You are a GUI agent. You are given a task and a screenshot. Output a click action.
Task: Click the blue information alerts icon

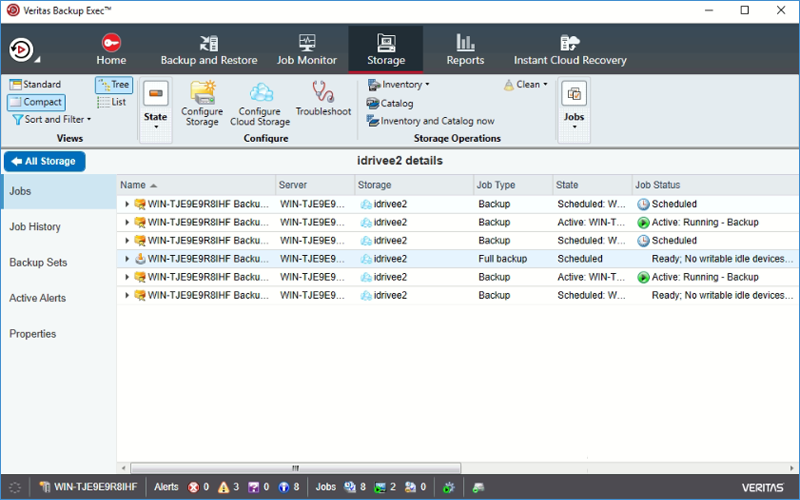pyautogui.click(x=284, y=487)
